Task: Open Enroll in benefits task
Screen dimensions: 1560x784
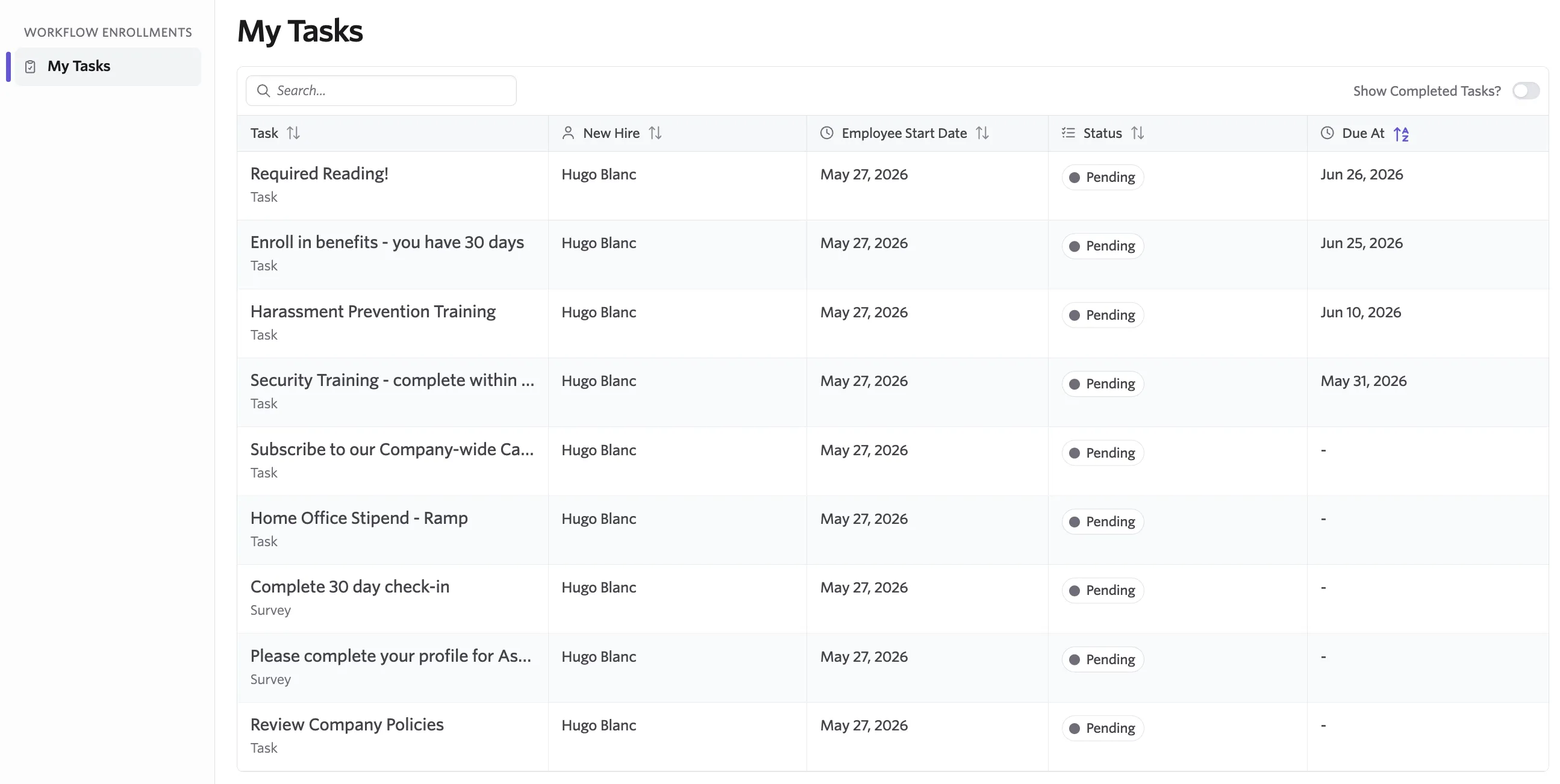Action: coord(387,242)
